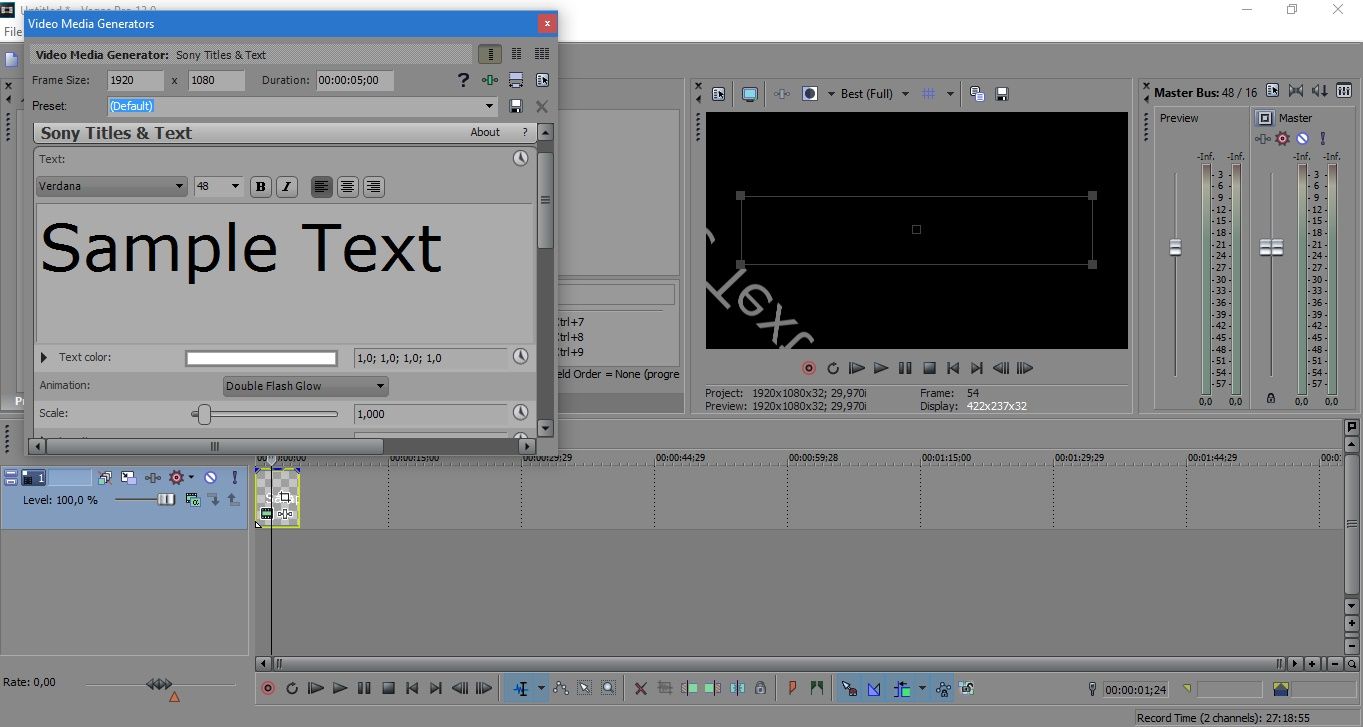Open font size 48 dropdown

235,186
